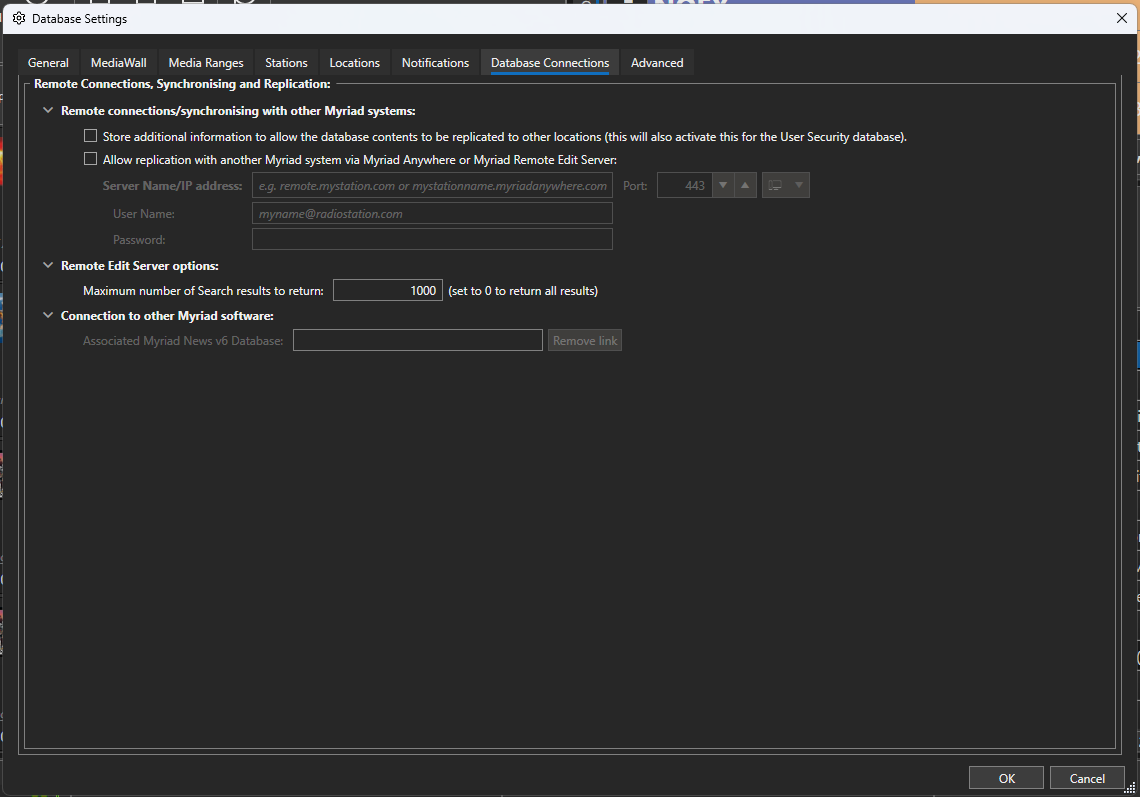This screenshot has width=1140, height=797.
Task: Switch to the Notifications tab
Action: (x=435, y=63)
